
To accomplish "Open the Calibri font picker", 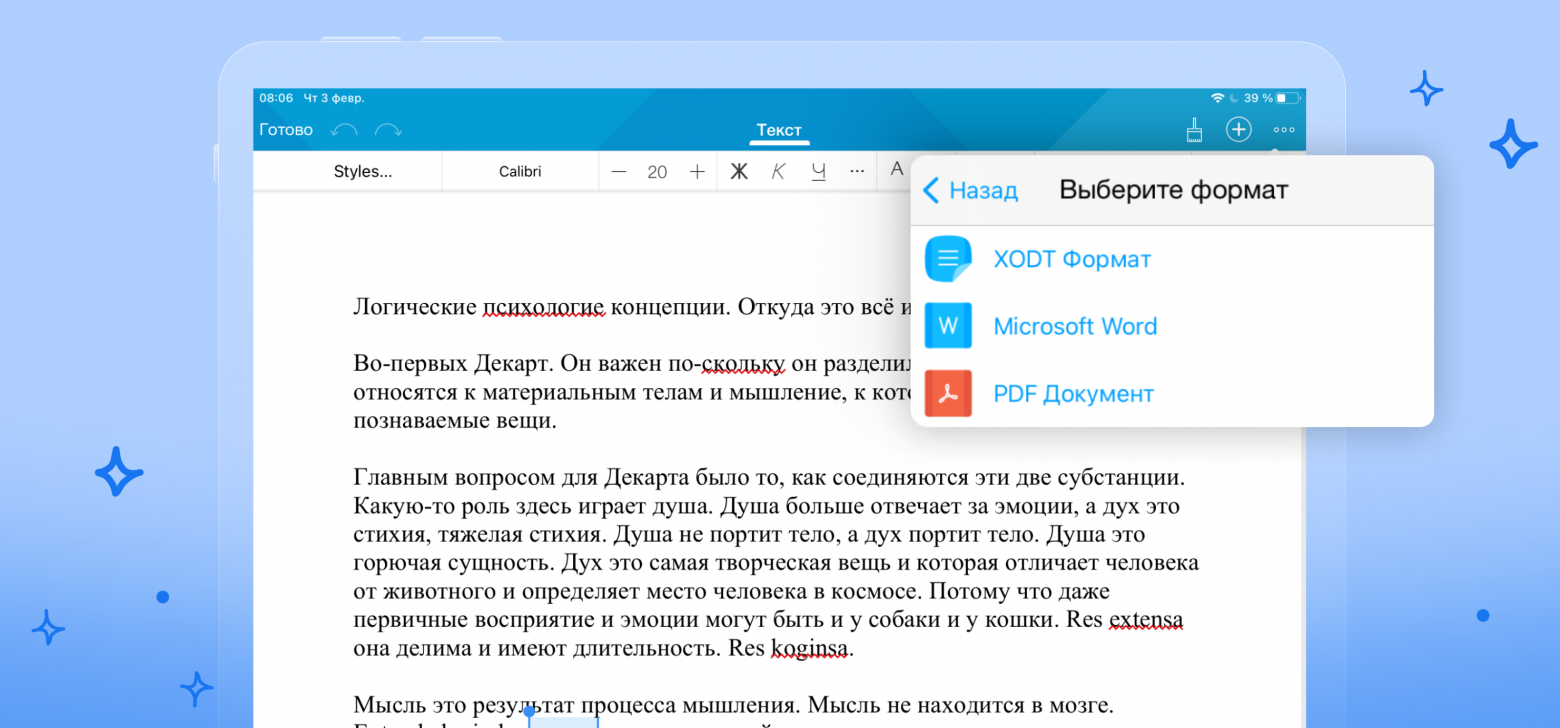I will pos(520,171).
